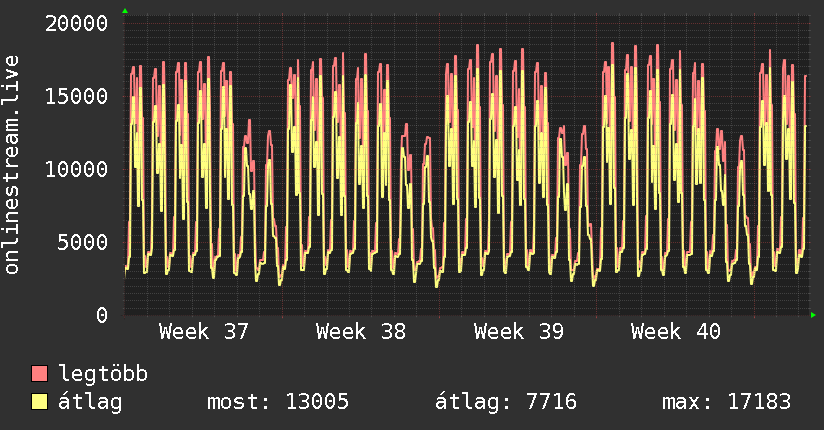824x430 pixels.
Task: Click the 15000 y-axis label
Action: point(76,96)
